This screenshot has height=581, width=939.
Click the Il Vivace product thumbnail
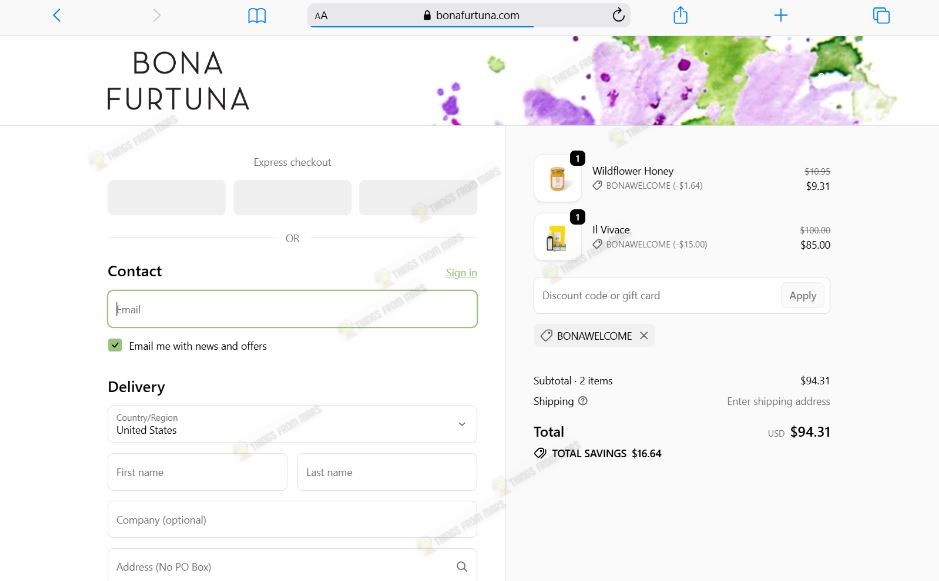point(558,237)
